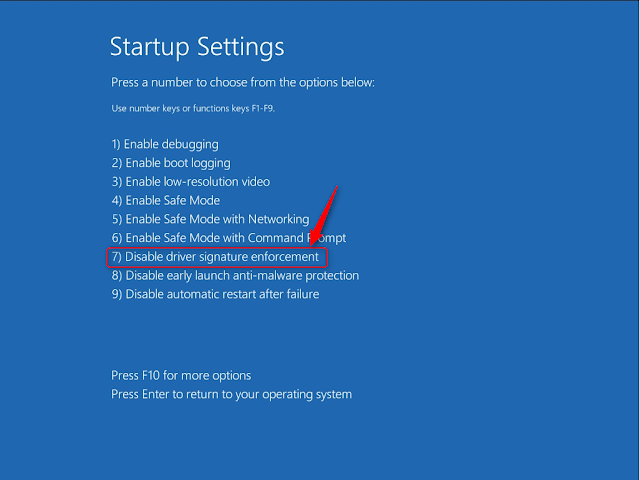Choose option 2 Enable boot logging
The image size is (640, 480).
[171, 163]
